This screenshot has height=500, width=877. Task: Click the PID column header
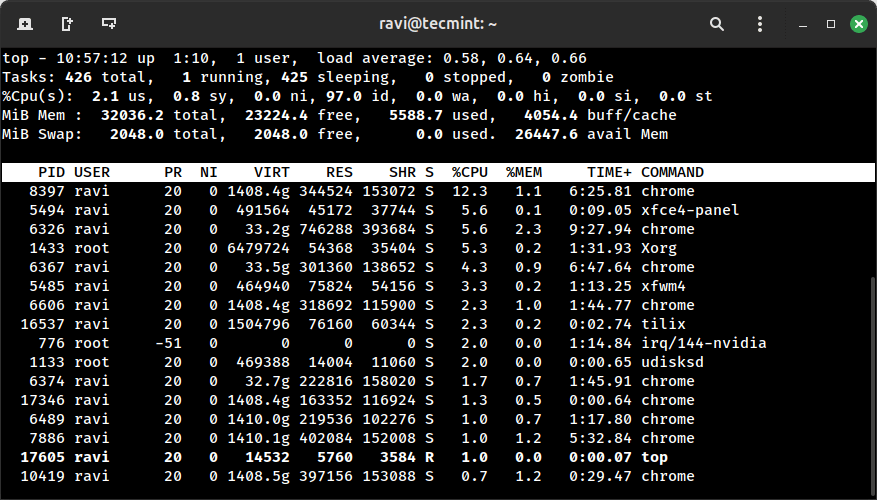[50, 172]
